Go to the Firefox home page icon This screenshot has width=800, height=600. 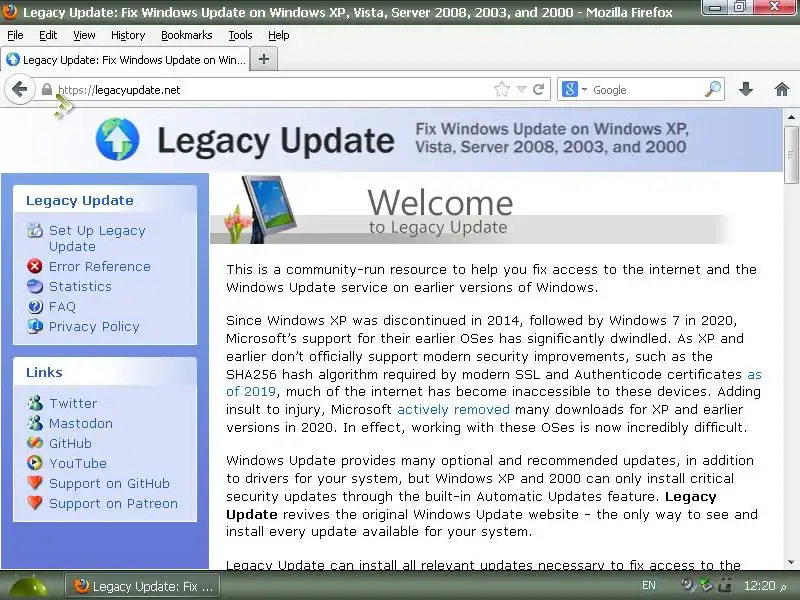click(x=782, y=90)
